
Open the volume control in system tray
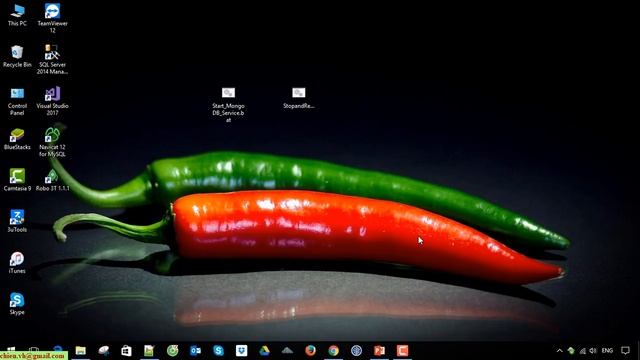click(x=593, y=350)
